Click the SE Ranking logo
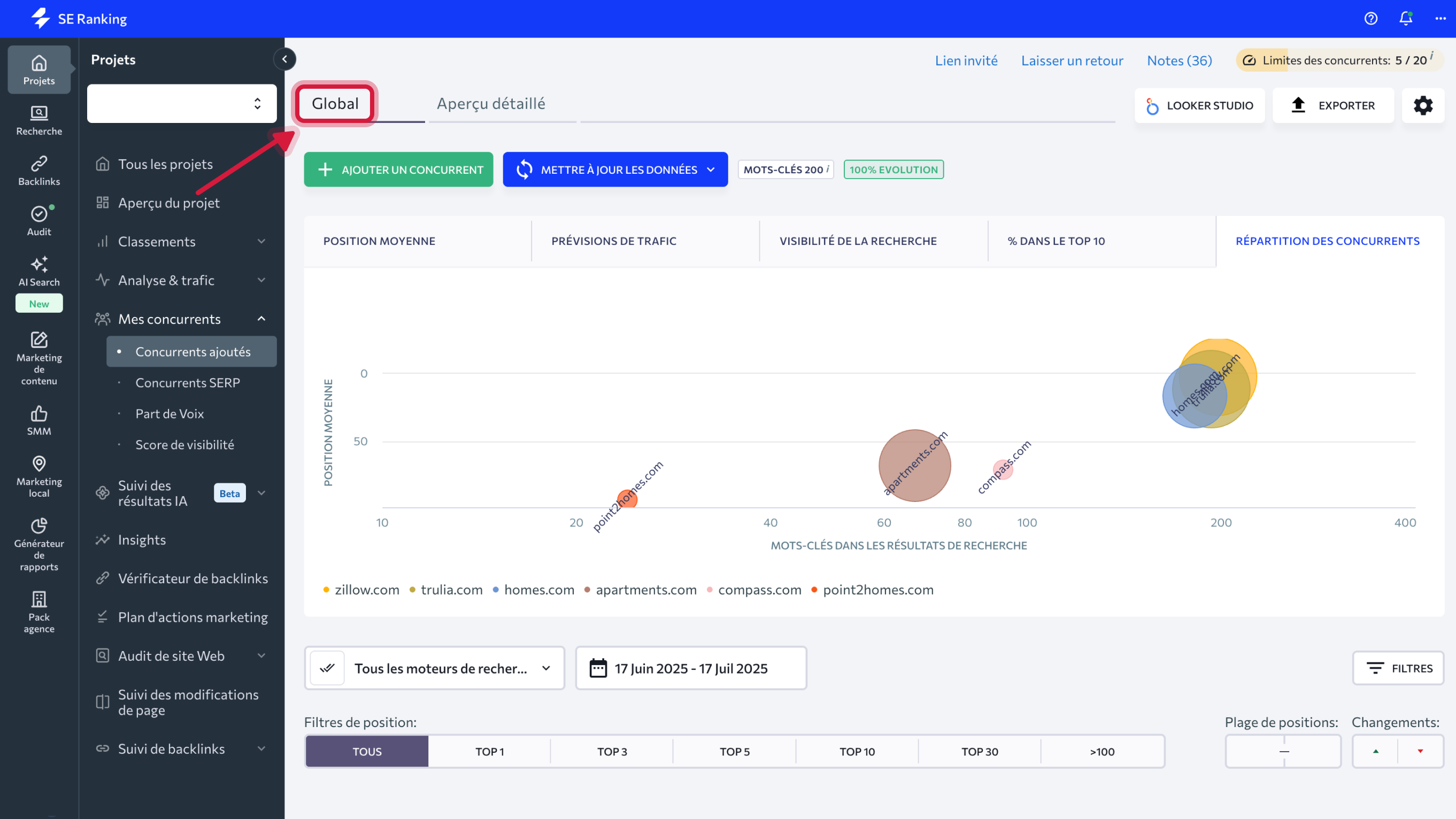This screenshot has height=819, width=1456. [x=79, y=19]
